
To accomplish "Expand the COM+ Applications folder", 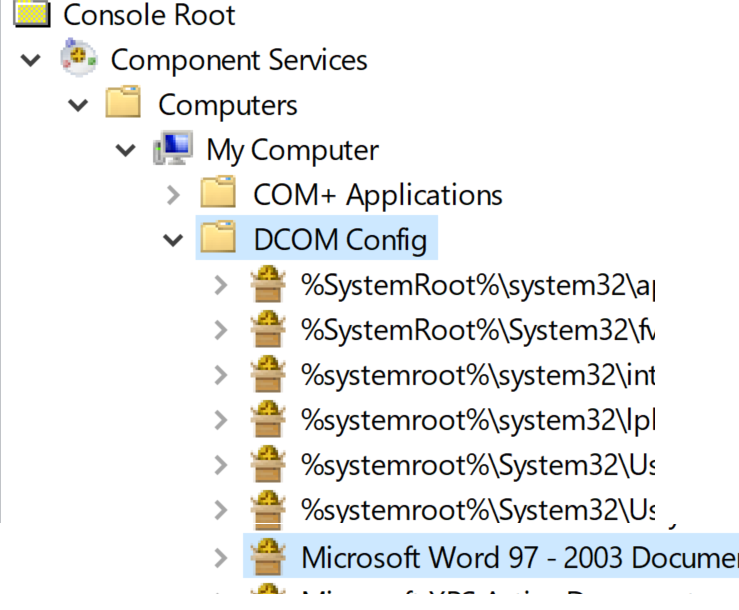I will coord(174,195).
